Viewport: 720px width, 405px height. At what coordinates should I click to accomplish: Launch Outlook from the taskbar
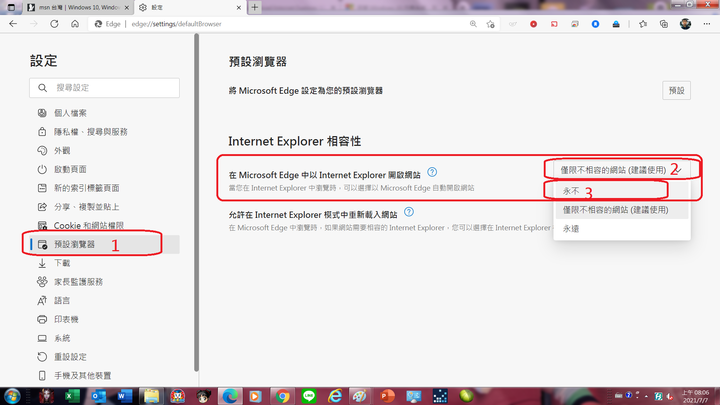[99, 396]
